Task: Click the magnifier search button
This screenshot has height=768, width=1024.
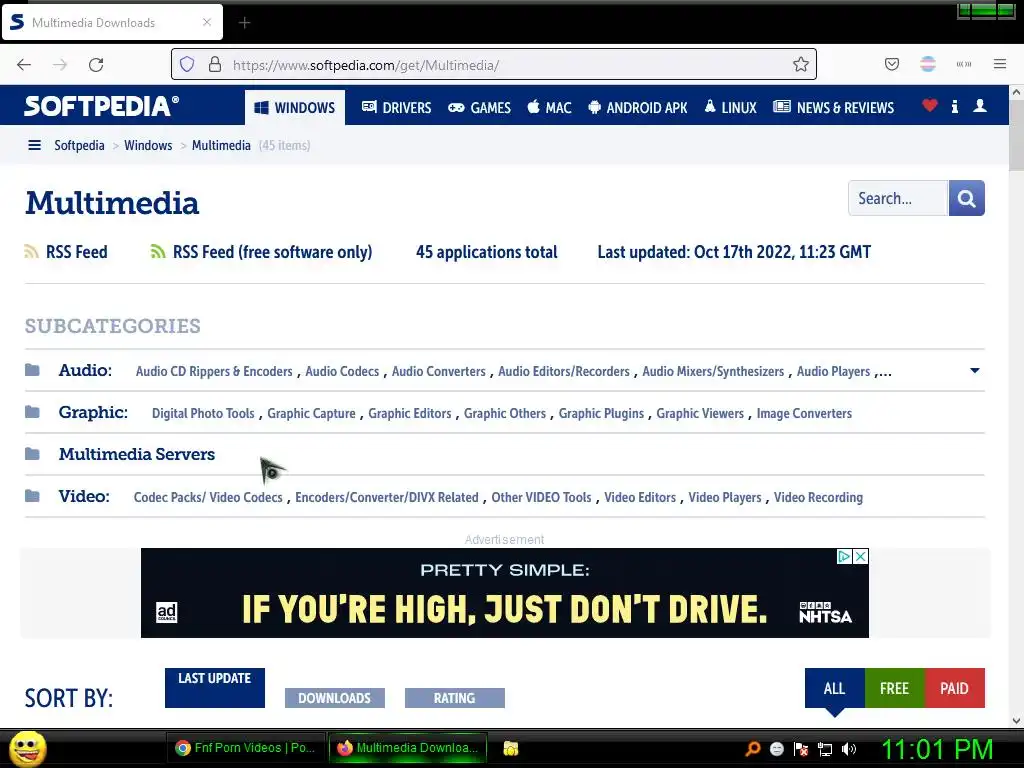Action: tap(967, 198)
